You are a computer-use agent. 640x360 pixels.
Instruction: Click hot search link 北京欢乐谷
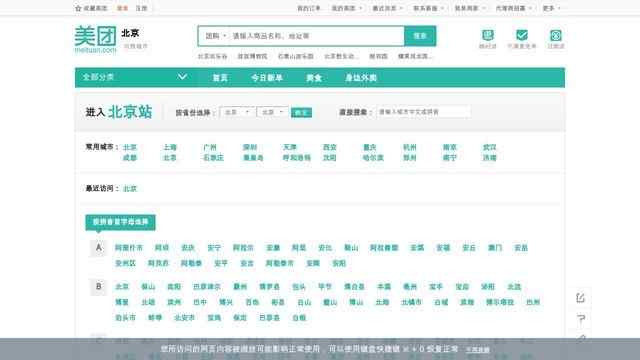(212, 56)
